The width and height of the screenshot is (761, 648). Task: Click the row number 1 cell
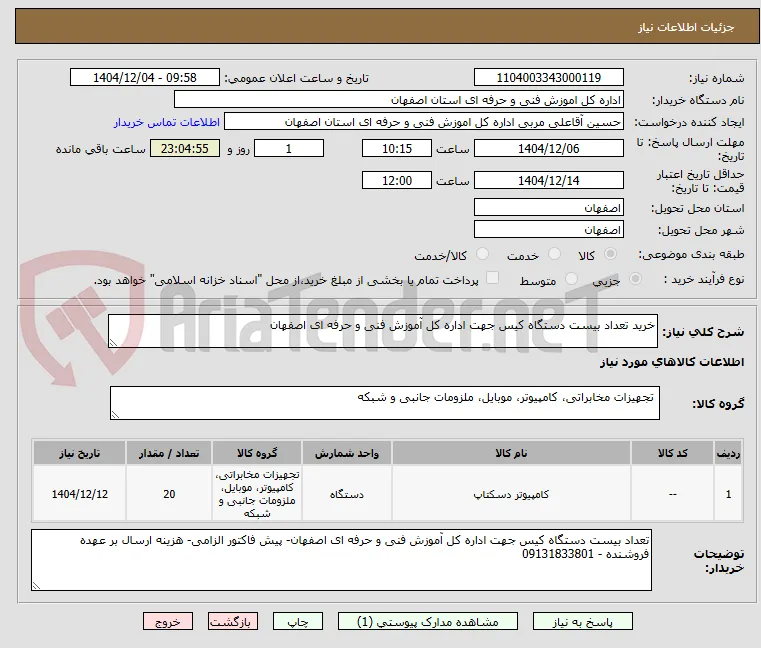point(728,494)
